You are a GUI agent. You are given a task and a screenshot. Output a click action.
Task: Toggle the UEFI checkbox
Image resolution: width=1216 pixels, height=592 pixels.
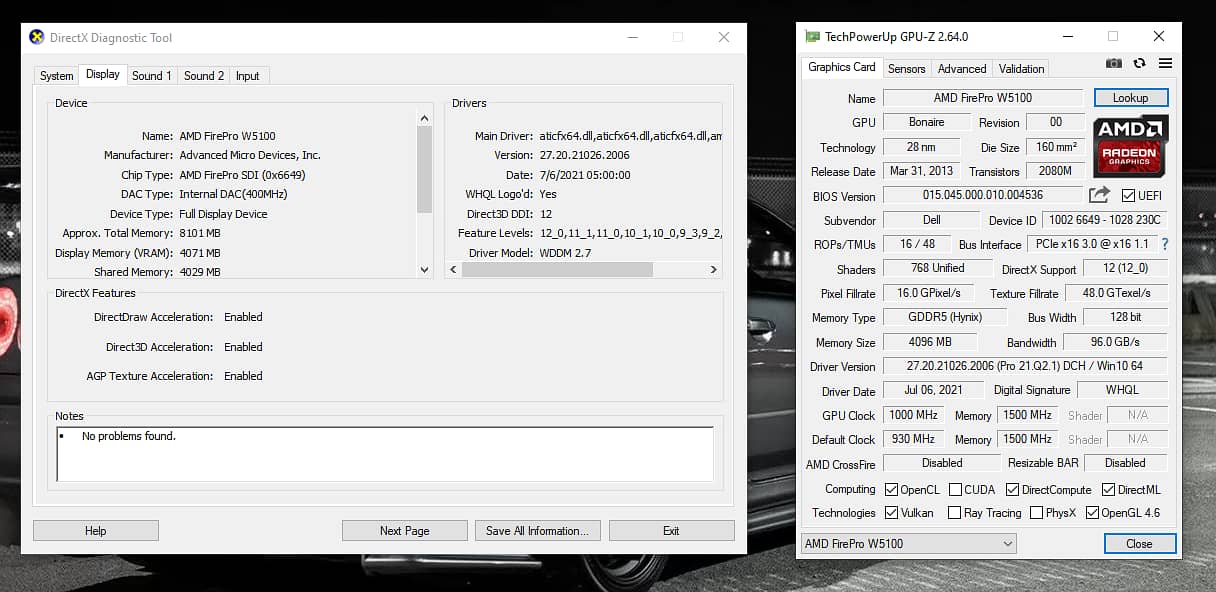(1128, 196)
